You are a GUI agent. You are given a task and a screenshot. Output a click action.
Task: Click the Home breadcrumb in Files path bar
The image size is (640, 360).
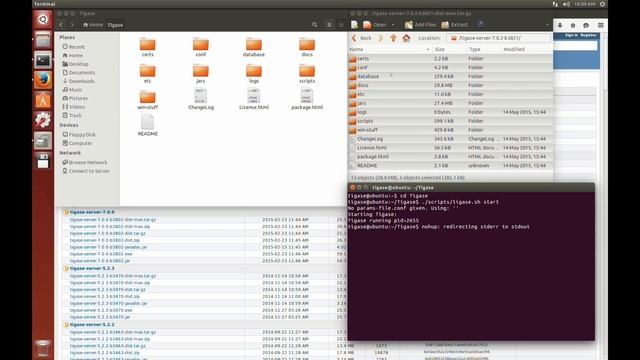click(x=93, y=25)
